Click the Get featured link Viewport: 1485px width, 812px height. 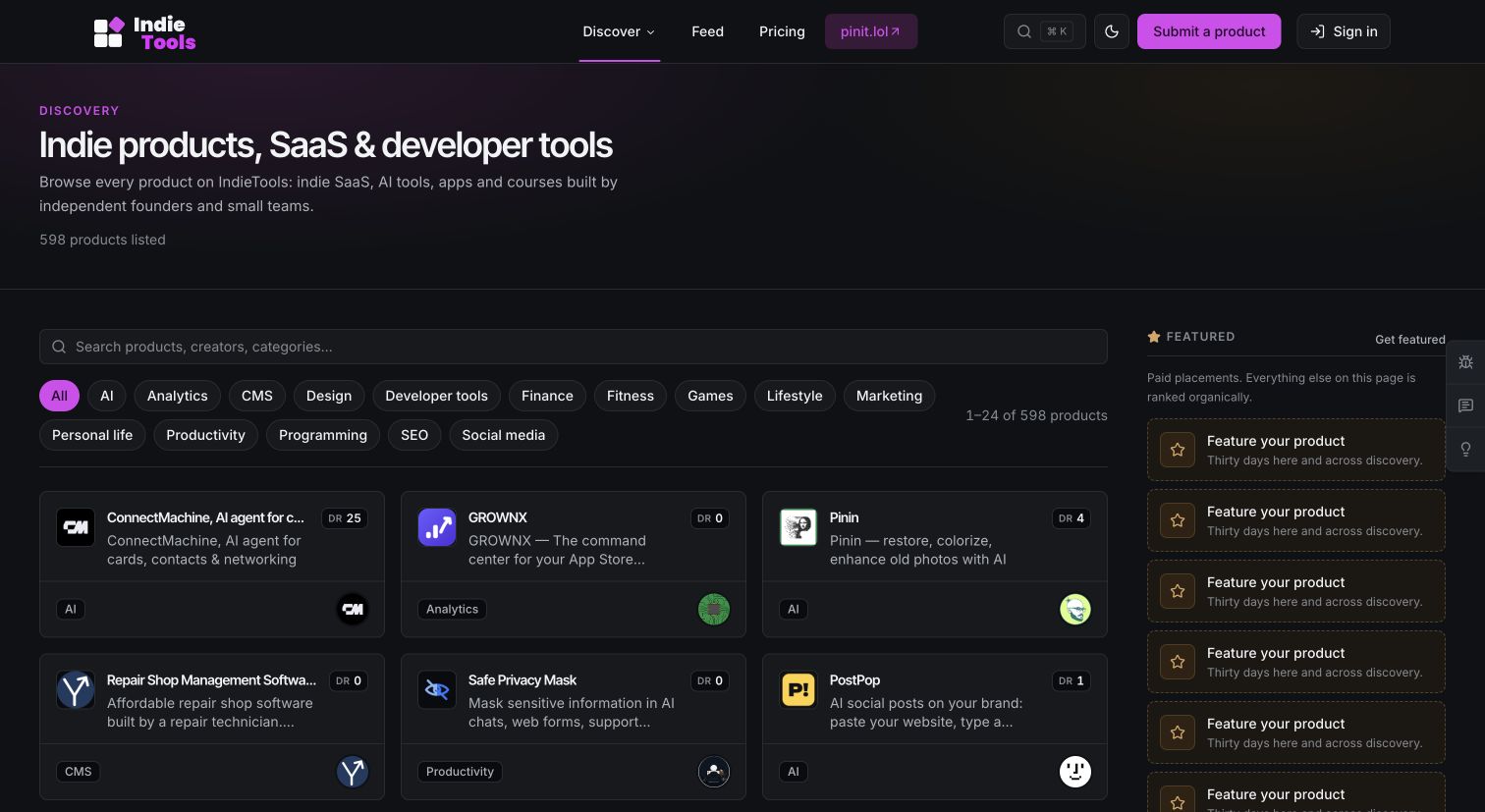[1410, 339]
